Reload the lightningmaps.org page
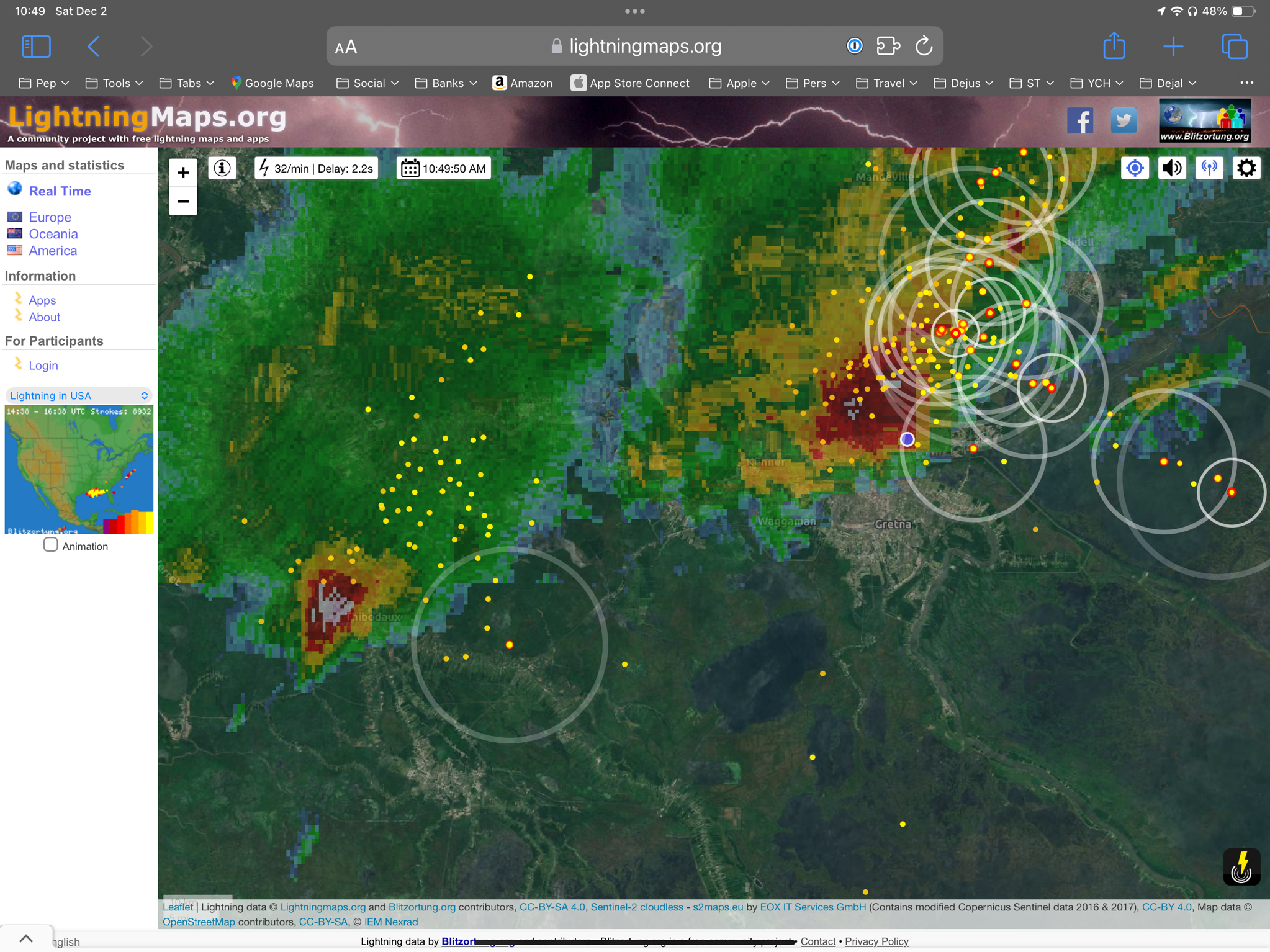 click(924, 46)
